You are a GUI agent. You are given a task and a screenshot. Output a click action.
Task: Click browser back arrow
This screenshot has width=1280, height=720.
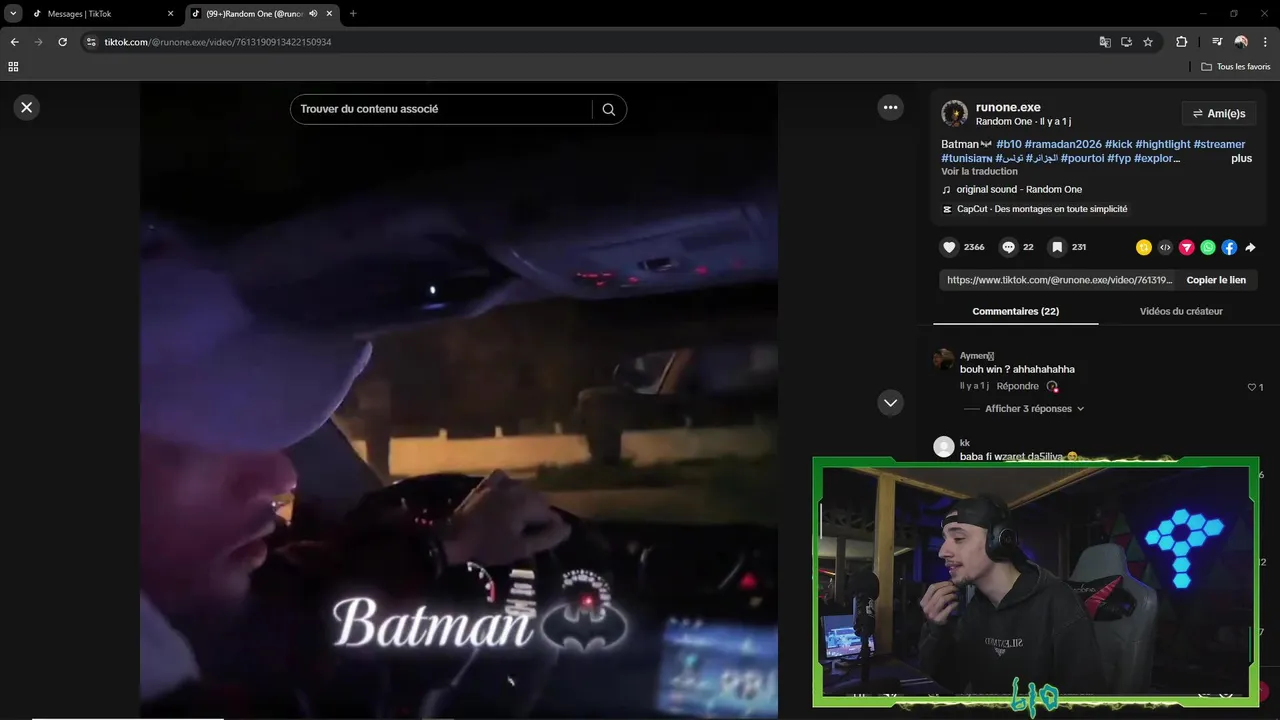(x=14, y=42)
